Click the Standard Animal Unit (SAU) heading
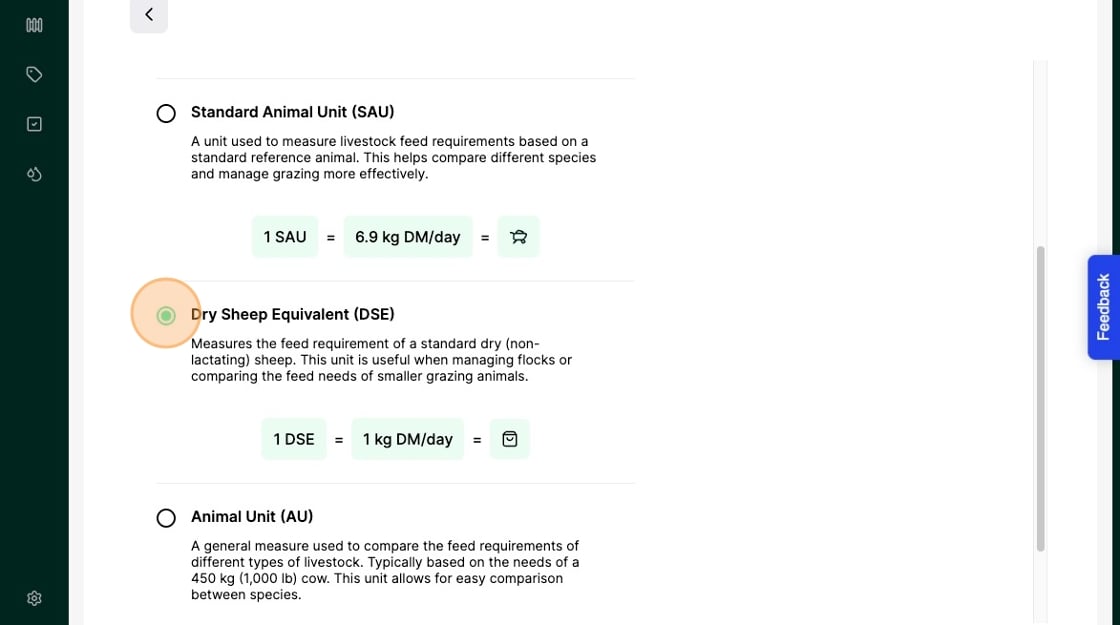 292,112
